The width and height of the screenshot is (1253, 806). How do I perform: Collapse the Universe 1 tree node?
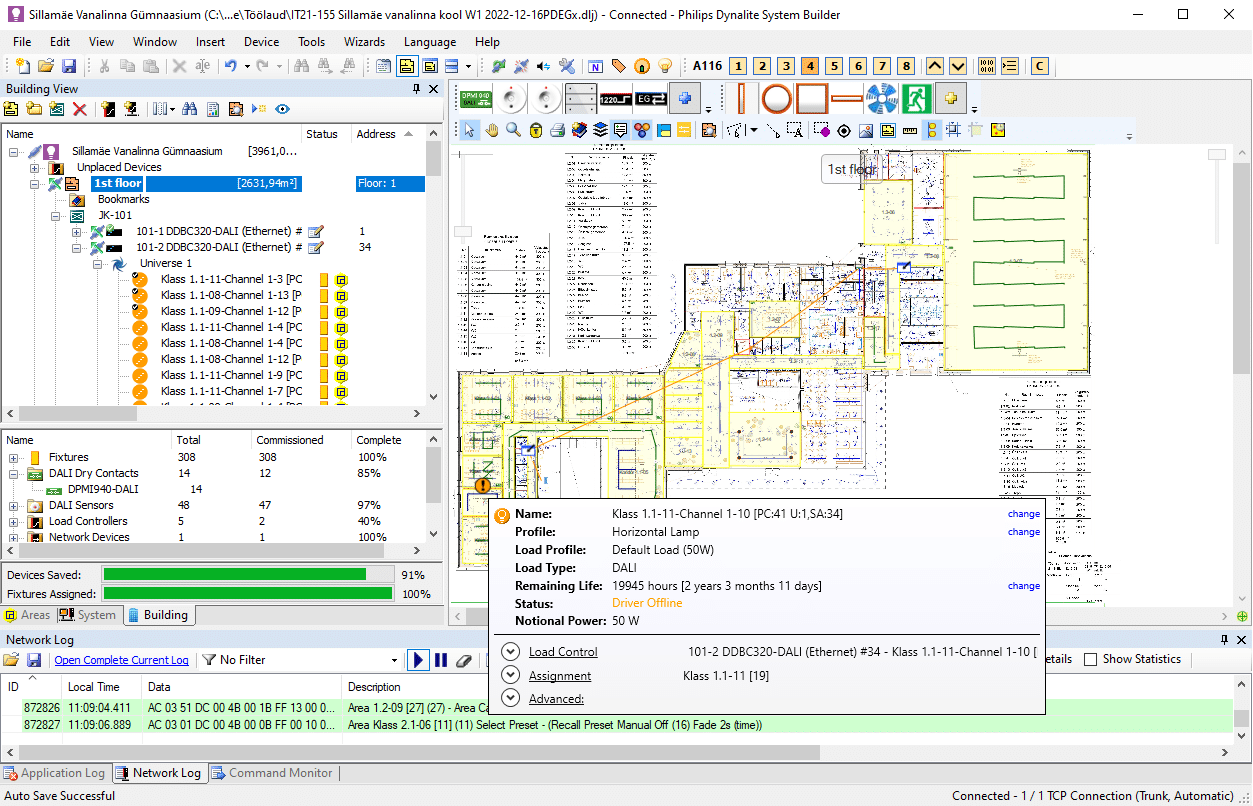click(97, 264)
